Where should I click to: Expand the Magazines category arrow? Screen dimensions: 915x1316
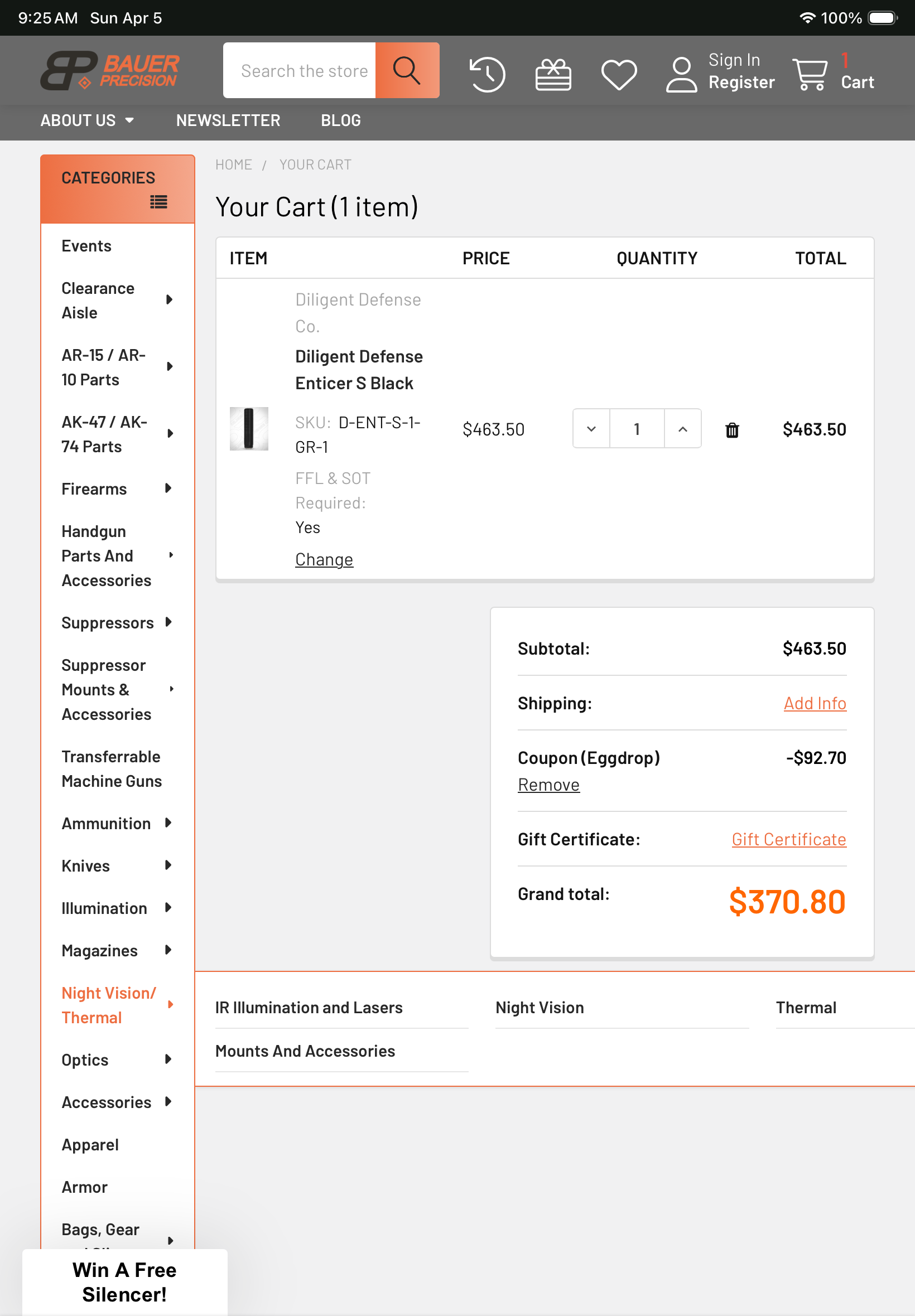click(x=168, y=950)
